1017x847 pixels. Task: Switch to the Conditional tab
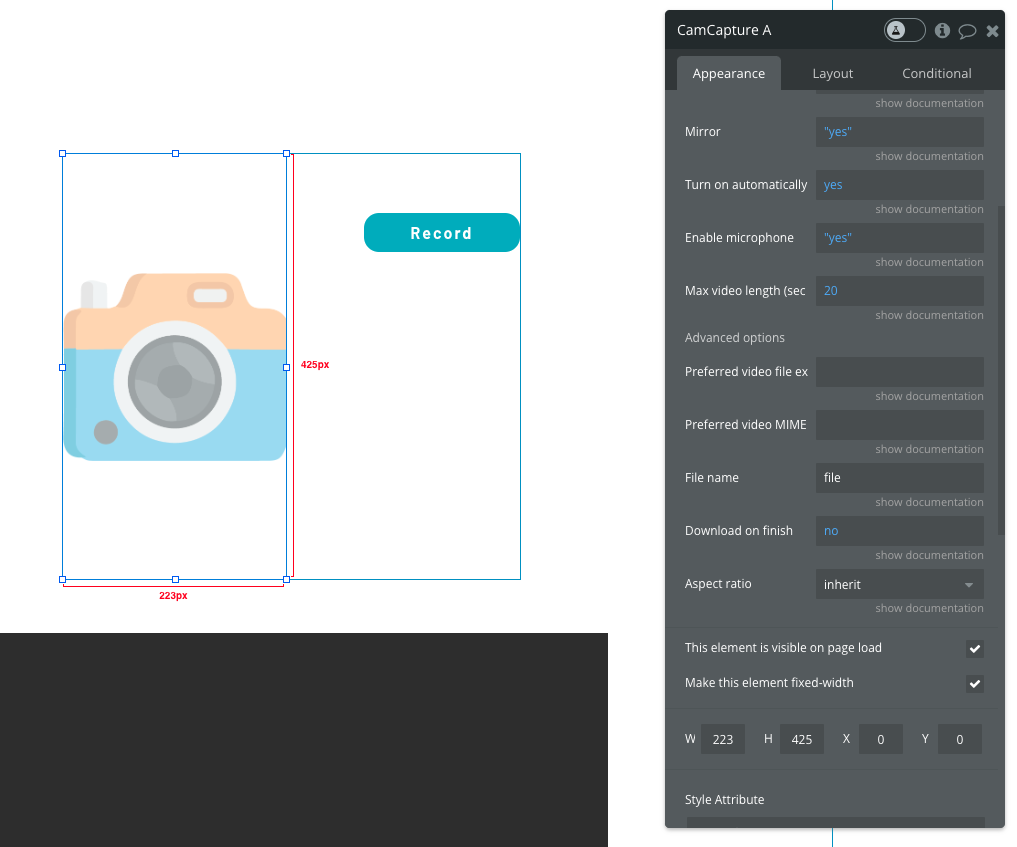click(937, 73)
